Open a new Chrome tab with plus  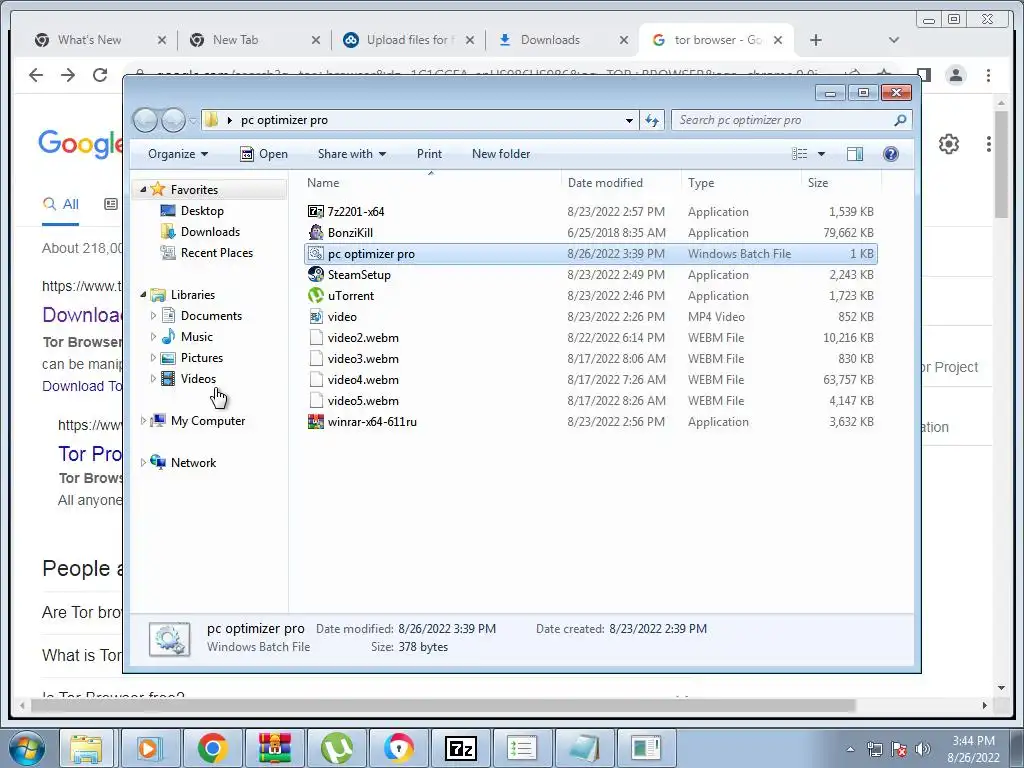(x=816, y=40)
